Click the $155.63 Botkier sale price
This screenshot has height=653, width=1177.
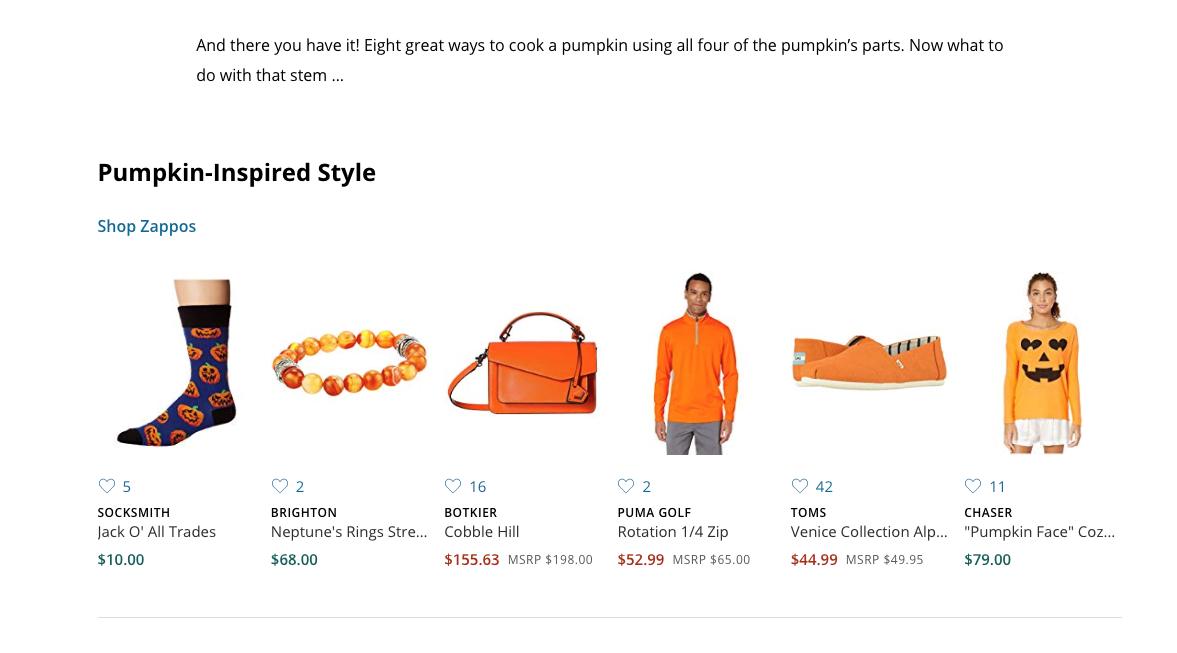471,560
